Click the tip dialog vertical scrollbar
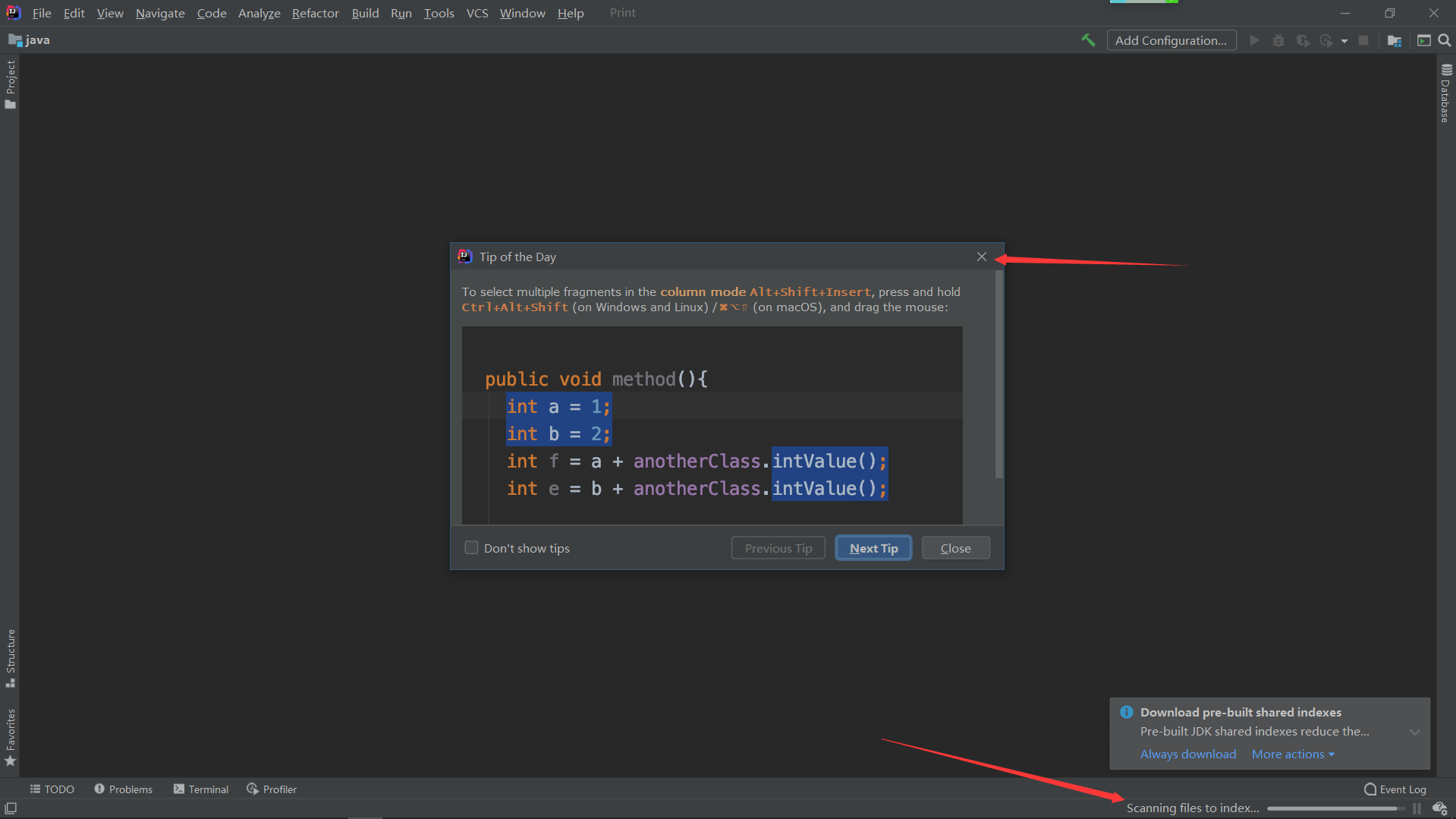This screenshot has width=1456, height=819. 998,374
